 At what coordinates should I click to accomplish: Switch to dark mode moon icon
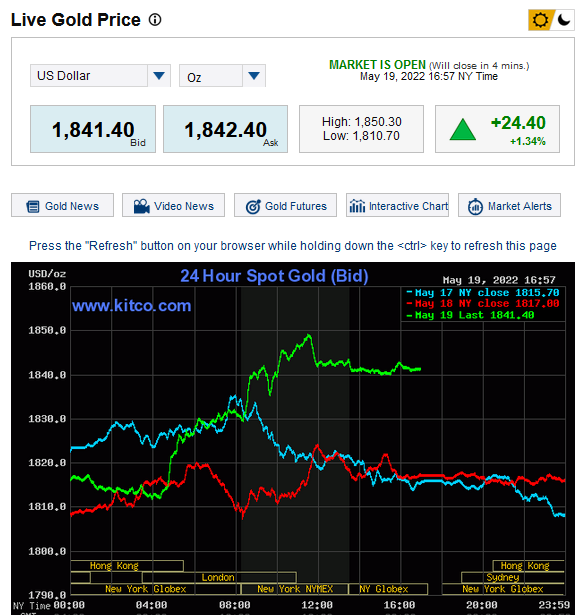tap(563, 20)
